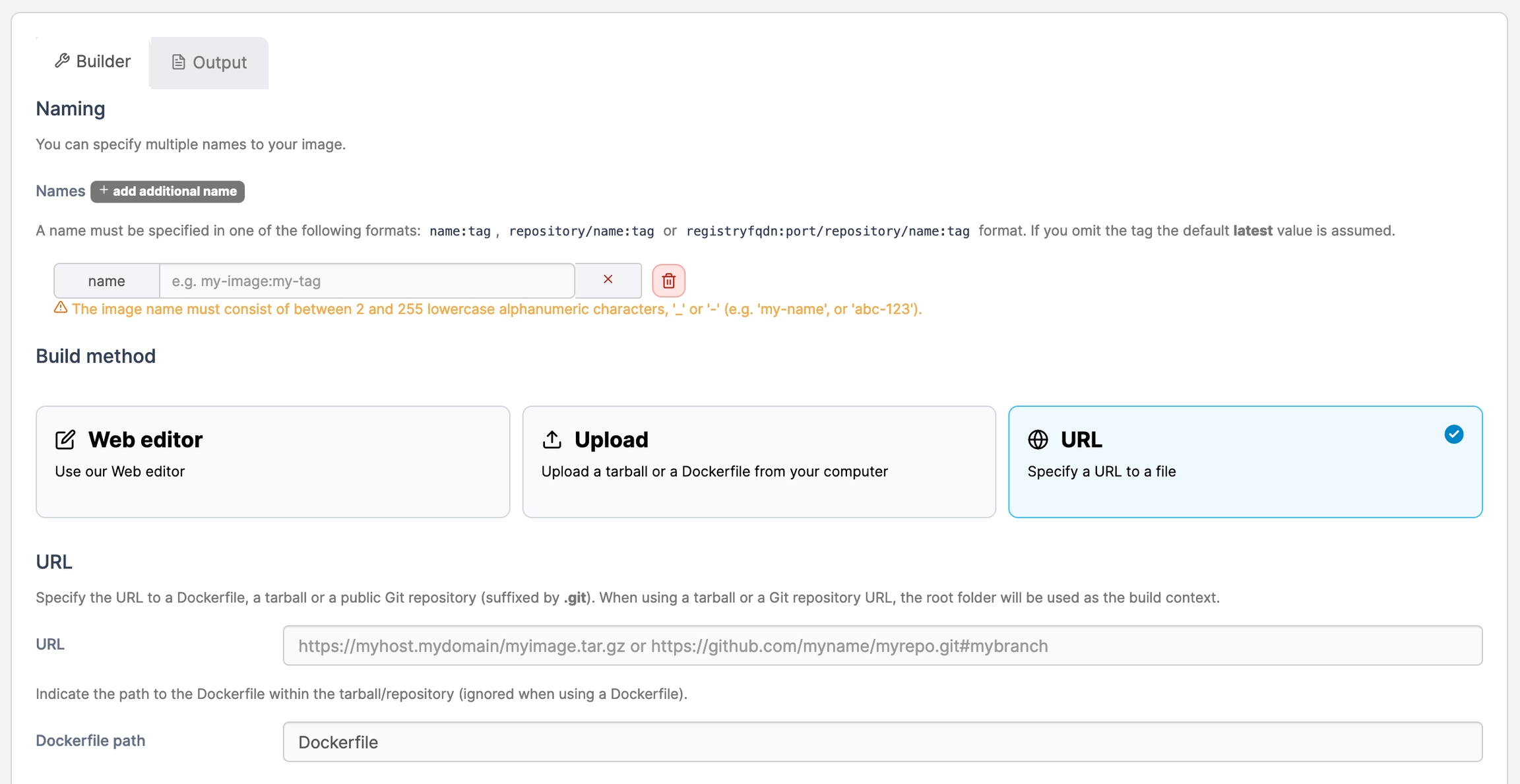The height and width of the screenshot is (784, 1520).
Task: Switch to the Output tab
Action: 209,63
